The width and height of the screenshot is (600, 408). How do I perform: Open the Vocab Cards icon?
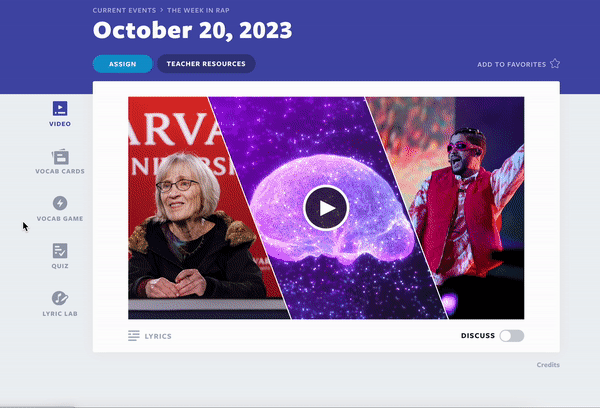[60, 157]
